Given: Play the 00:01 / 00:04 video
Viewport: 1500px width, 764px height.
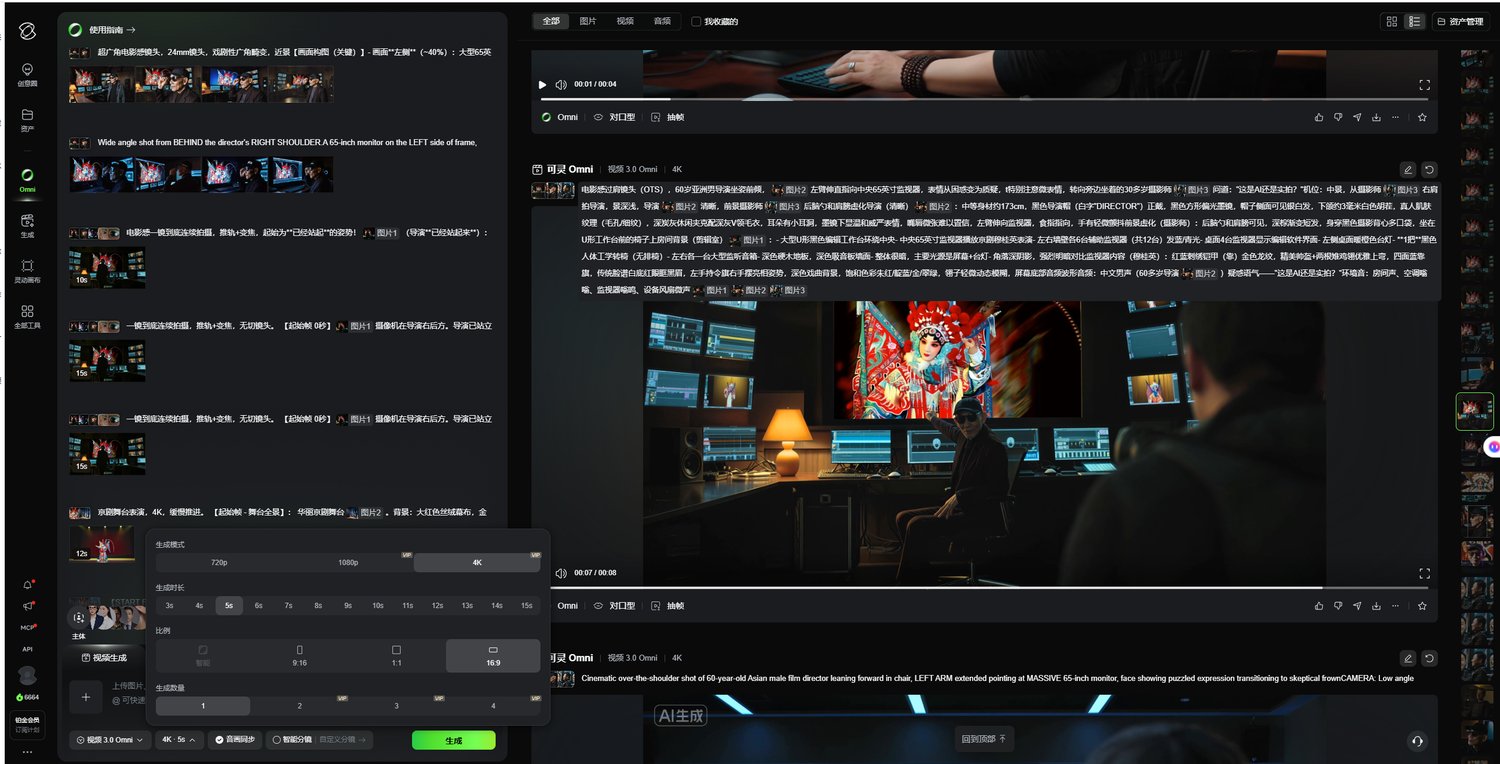Looking at the screenshot, I should (543, 85).
